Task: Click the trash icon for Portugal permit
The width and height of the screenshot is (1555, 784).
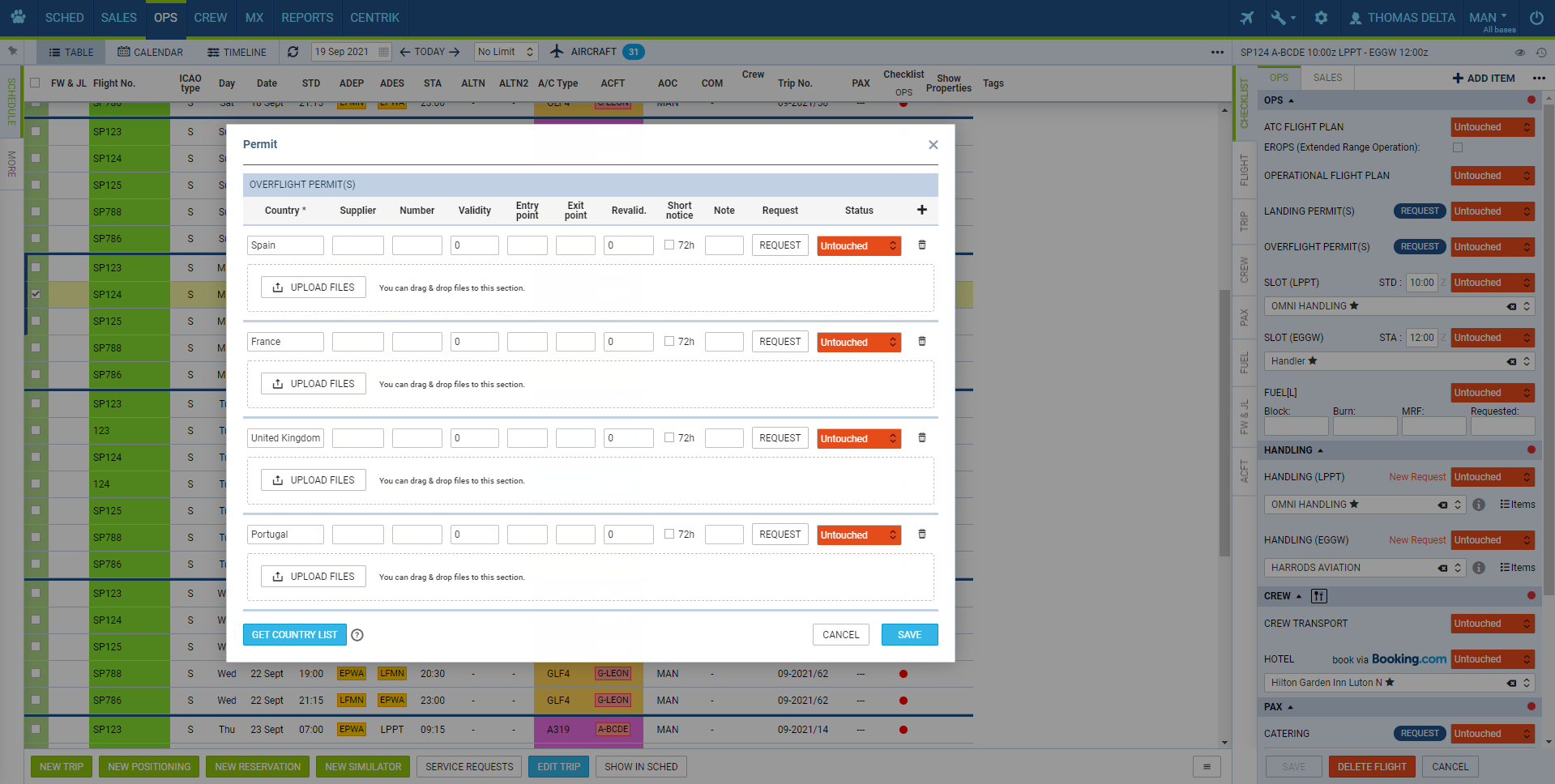Action: tap(921, 535)
